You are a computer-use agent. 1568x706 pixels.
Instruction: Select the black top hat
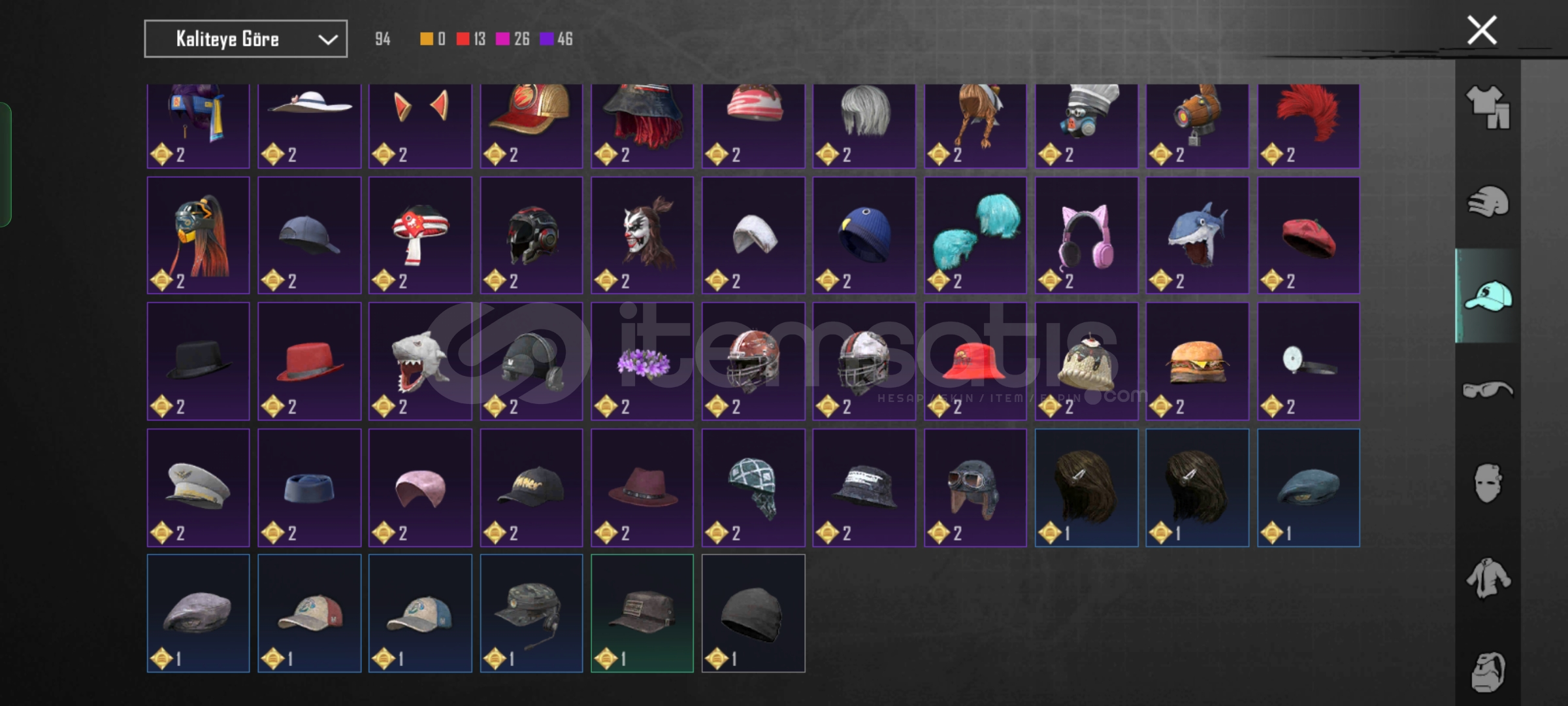pyautogui.click(x=198, y=361)
